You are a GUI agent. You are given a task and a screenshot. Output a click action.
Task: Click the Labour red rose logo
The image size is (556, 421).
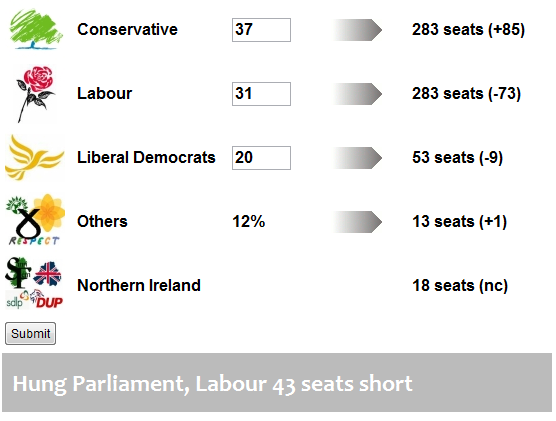click(x=35, y=94)
